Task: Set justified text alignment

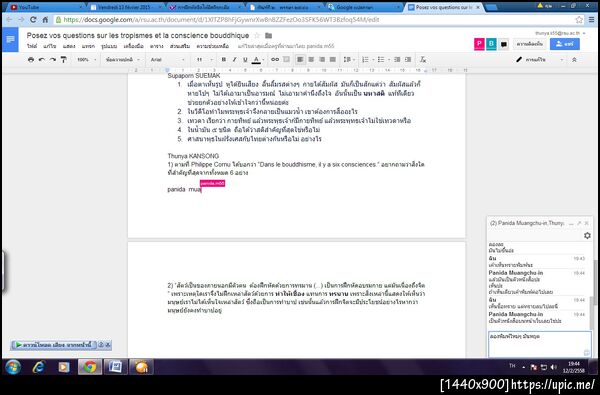Action: pos(333,60)
